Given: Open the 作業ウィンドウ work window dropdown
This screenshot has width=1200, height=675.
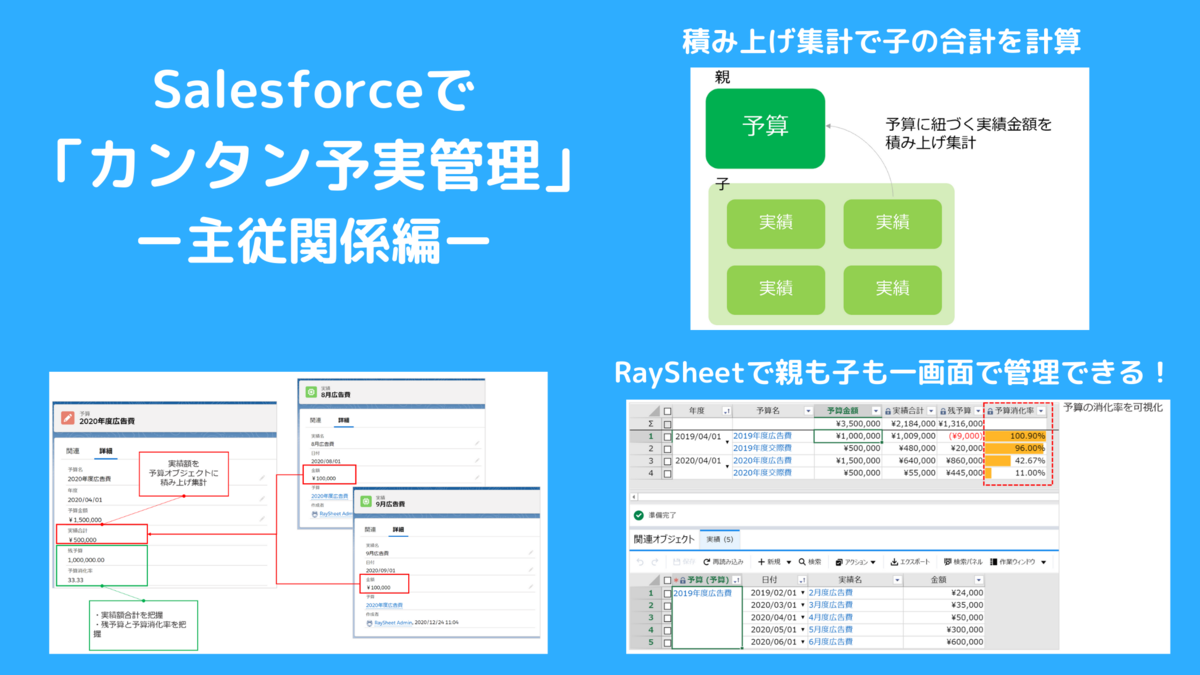Looking at the screenshot, I should click(x=1044, y=561).
